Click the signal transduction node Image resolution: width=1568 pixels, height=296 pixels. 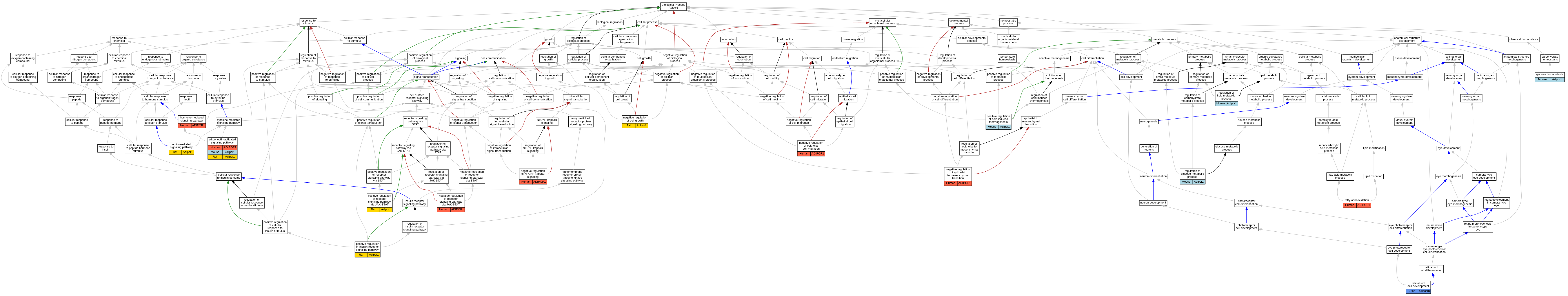tap(426, 77)
